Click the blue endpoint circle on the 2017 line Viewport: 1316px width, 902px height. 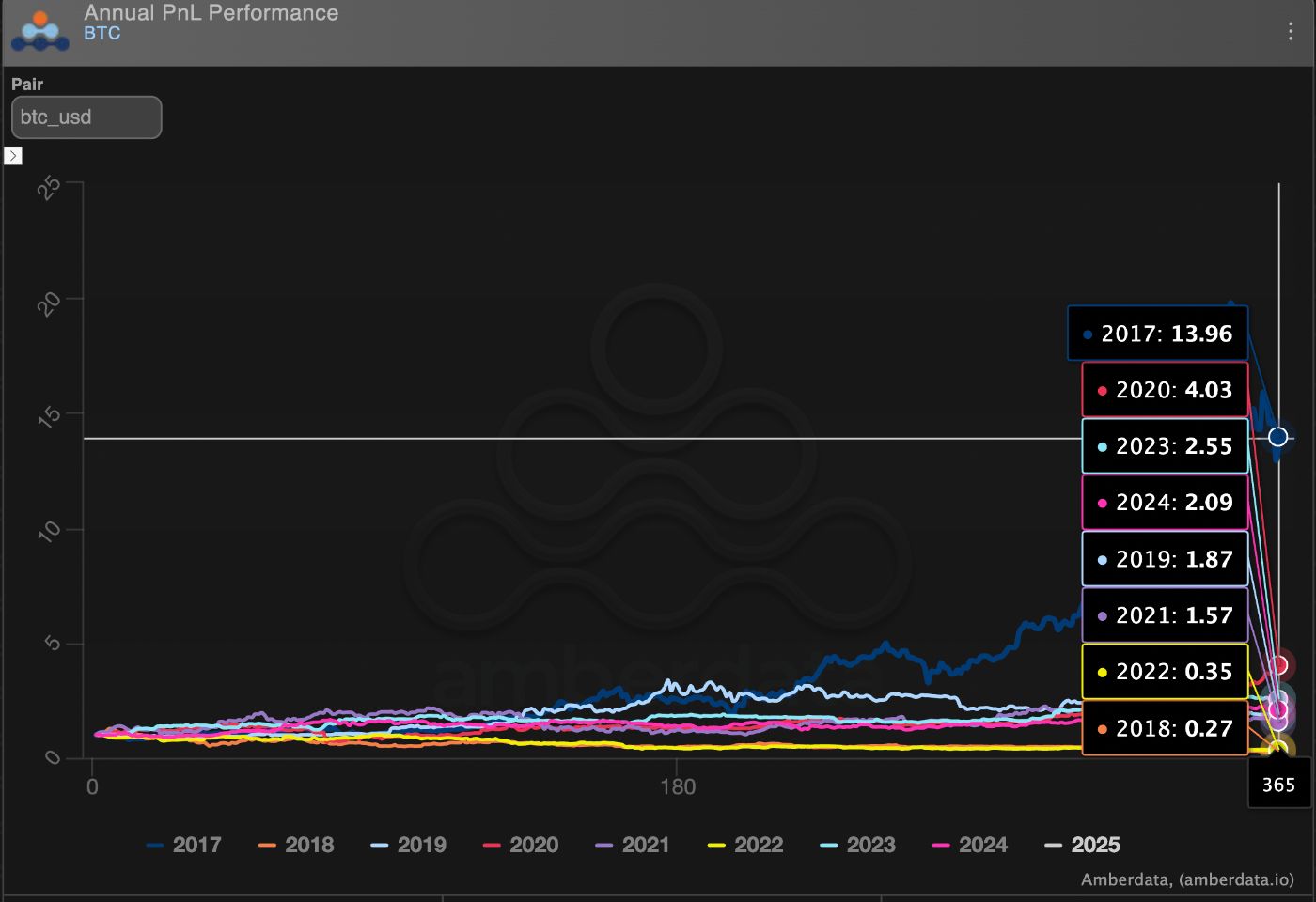pos(1277,436)
